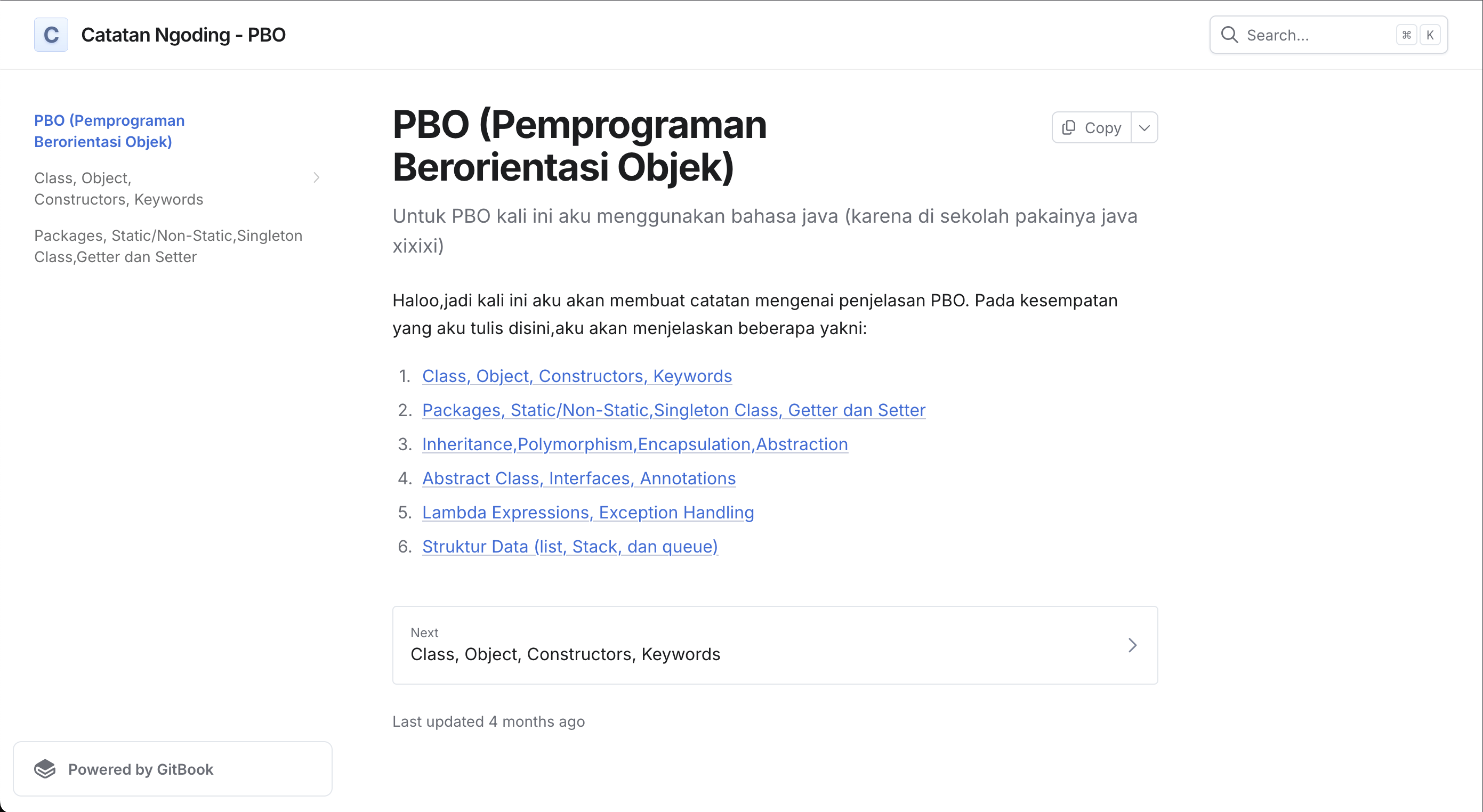The image size is (1483, 812).
Task: Click the search magnifier icon
Action: (1230, 35)
